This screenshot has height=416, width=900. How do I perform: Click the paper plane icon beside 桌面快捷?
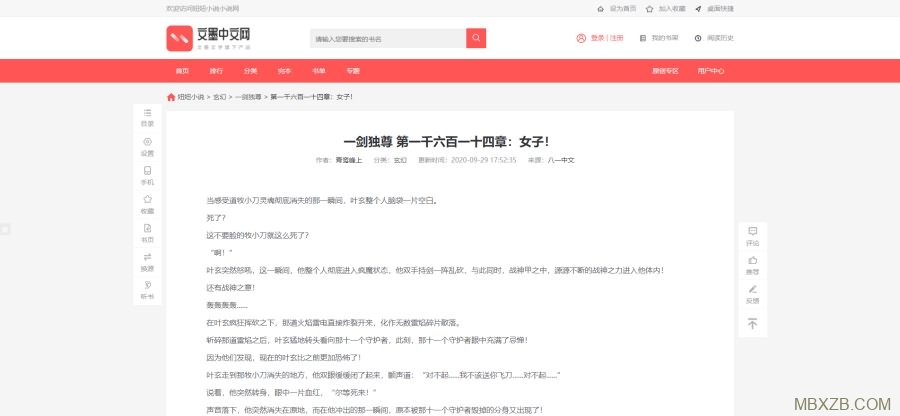click(698, 9)
